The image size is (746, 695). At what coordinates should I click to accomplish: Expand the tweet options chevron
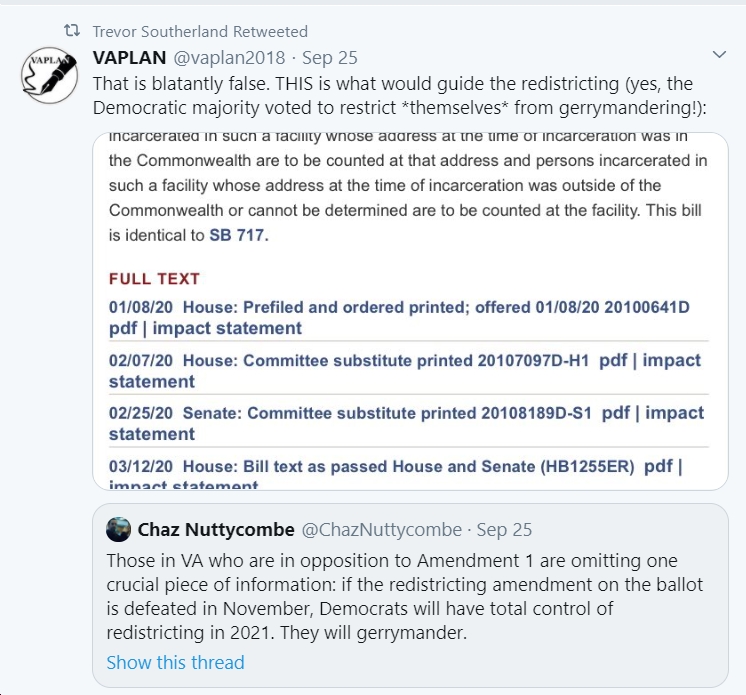pyautogui.click(x=719, y=55)
